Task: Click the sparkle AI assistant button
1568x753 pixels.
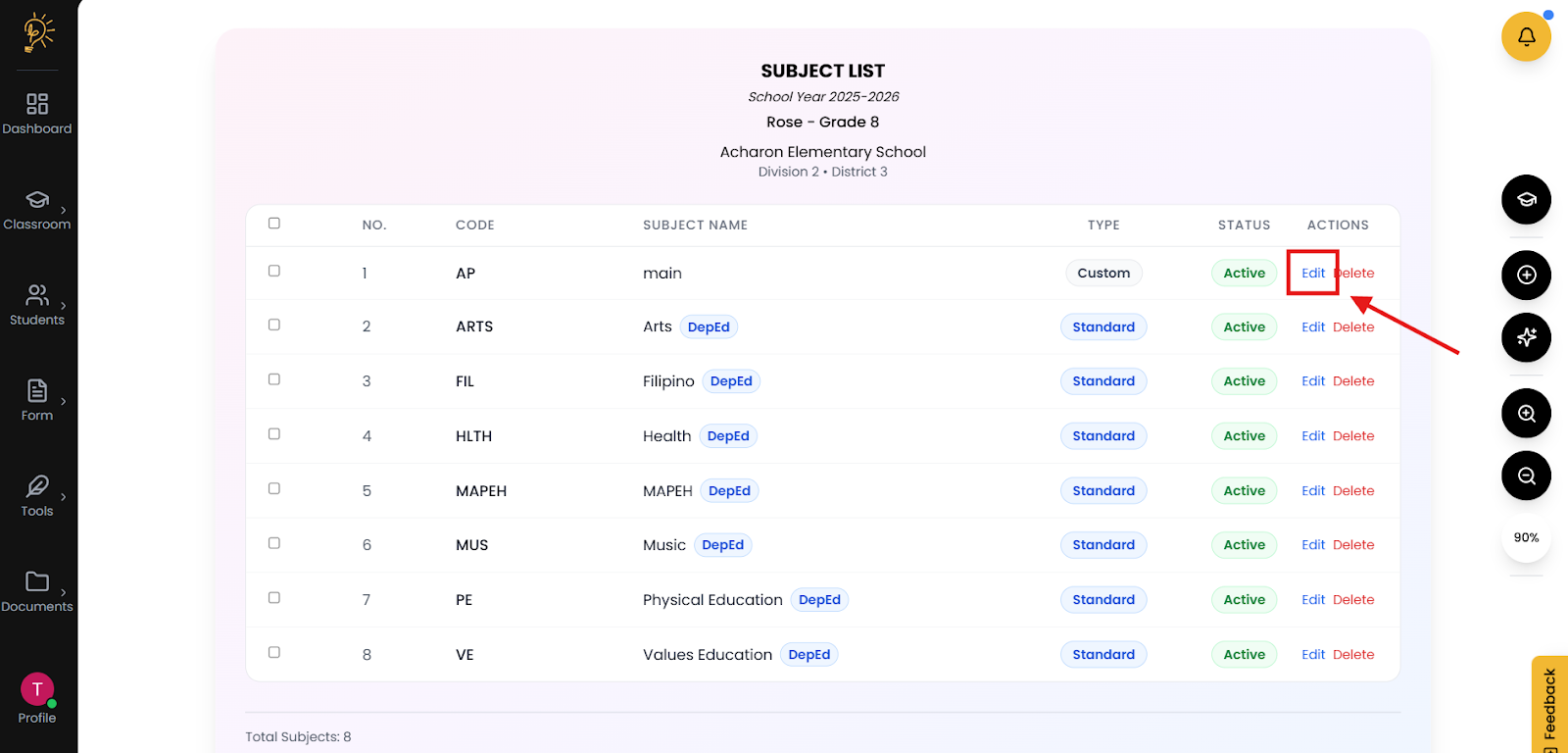Action: pos(1526,338)
